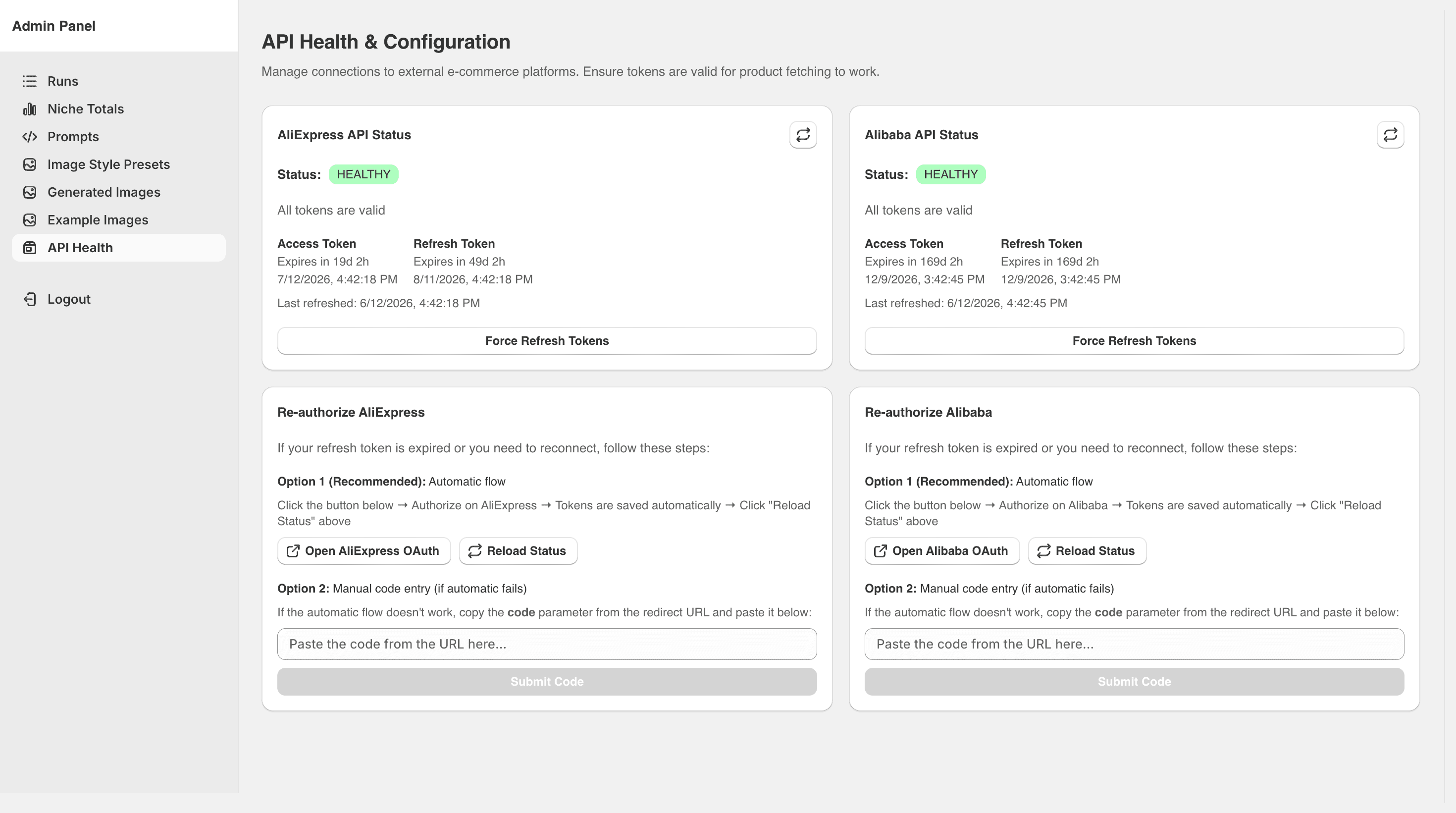
Task: Click reload arrows icon in Alibaba Reload Status
Action: (x=1043, y=550)
